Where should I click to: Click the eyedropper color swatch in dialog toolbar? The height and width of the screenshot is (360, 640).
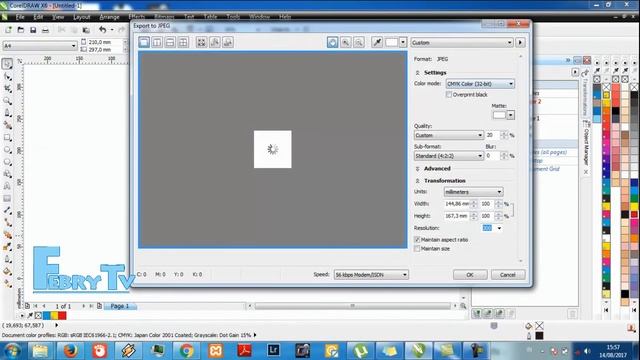pyautogui.click(x=391, y=42)
